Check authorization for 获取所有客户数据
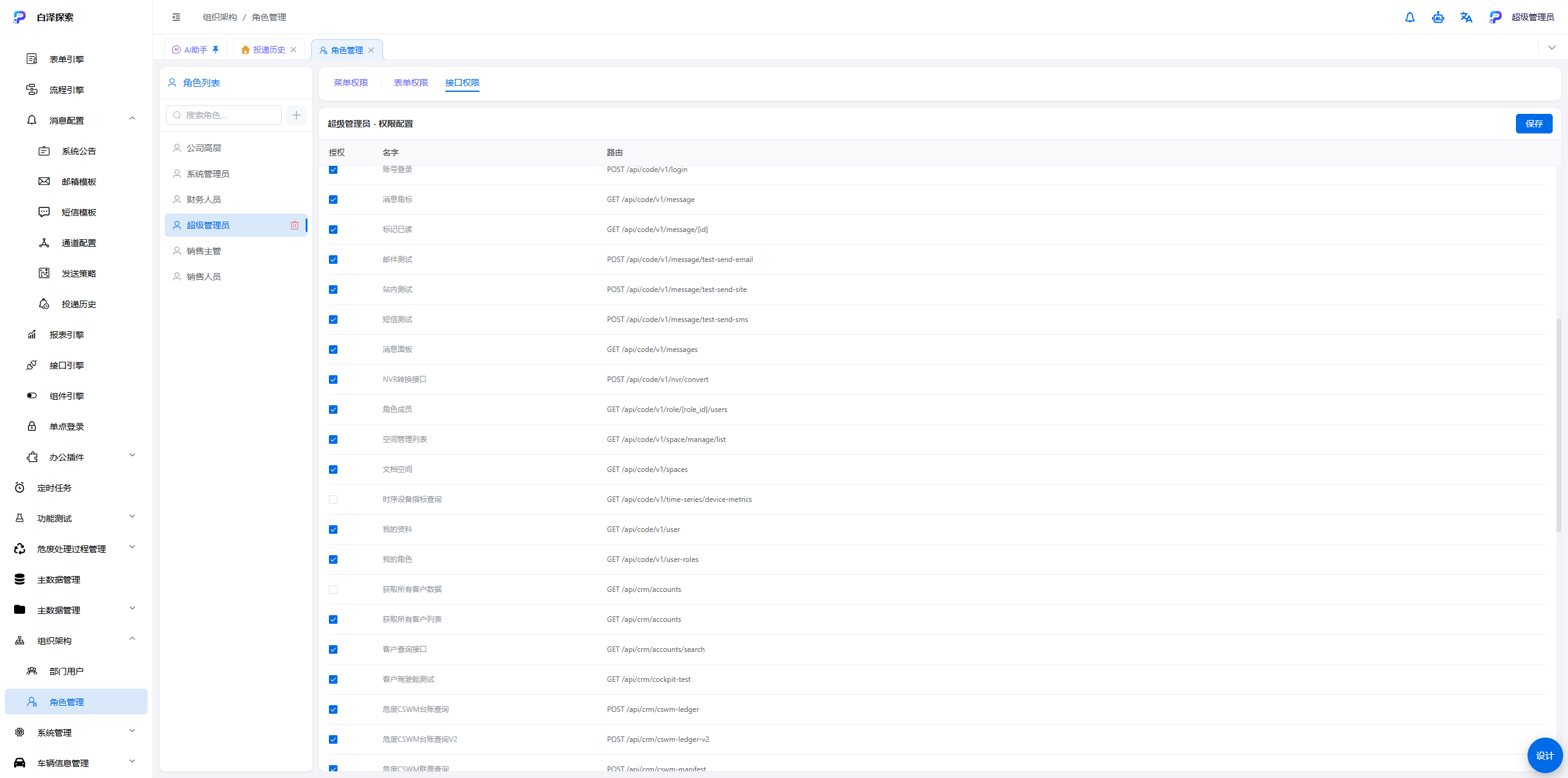1568x778 pixels. (x=333, y=589)
